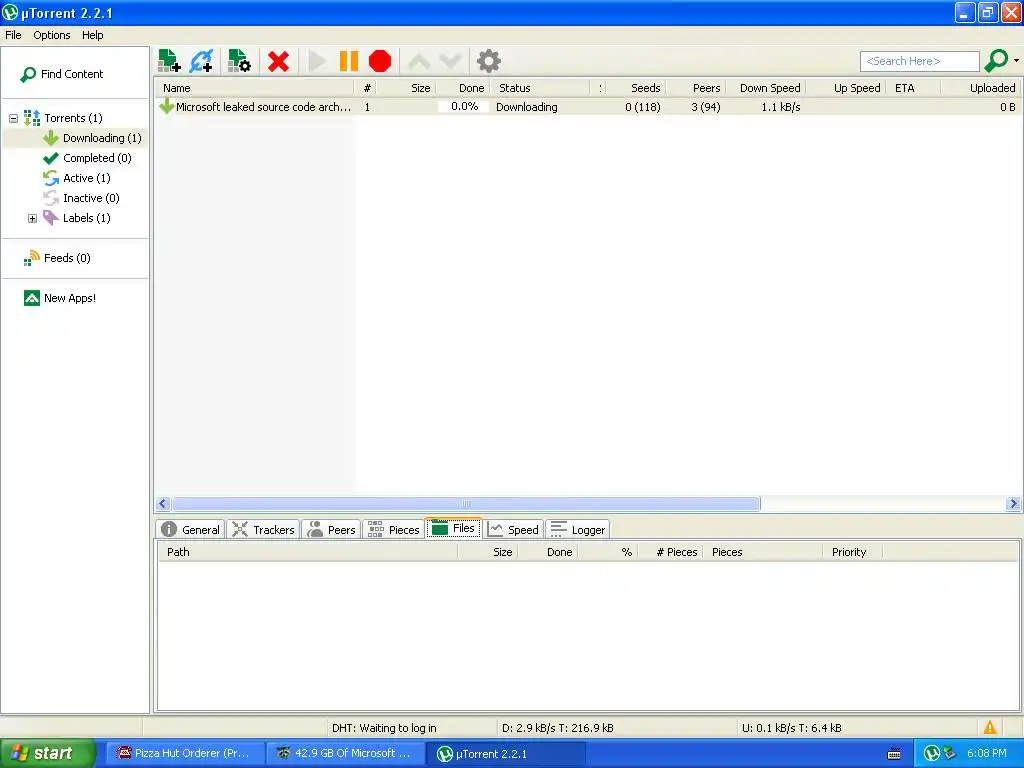Click the Move Down Queue arrow icon
Viewport: 1024px width, 768px height.
click(451, 61)
